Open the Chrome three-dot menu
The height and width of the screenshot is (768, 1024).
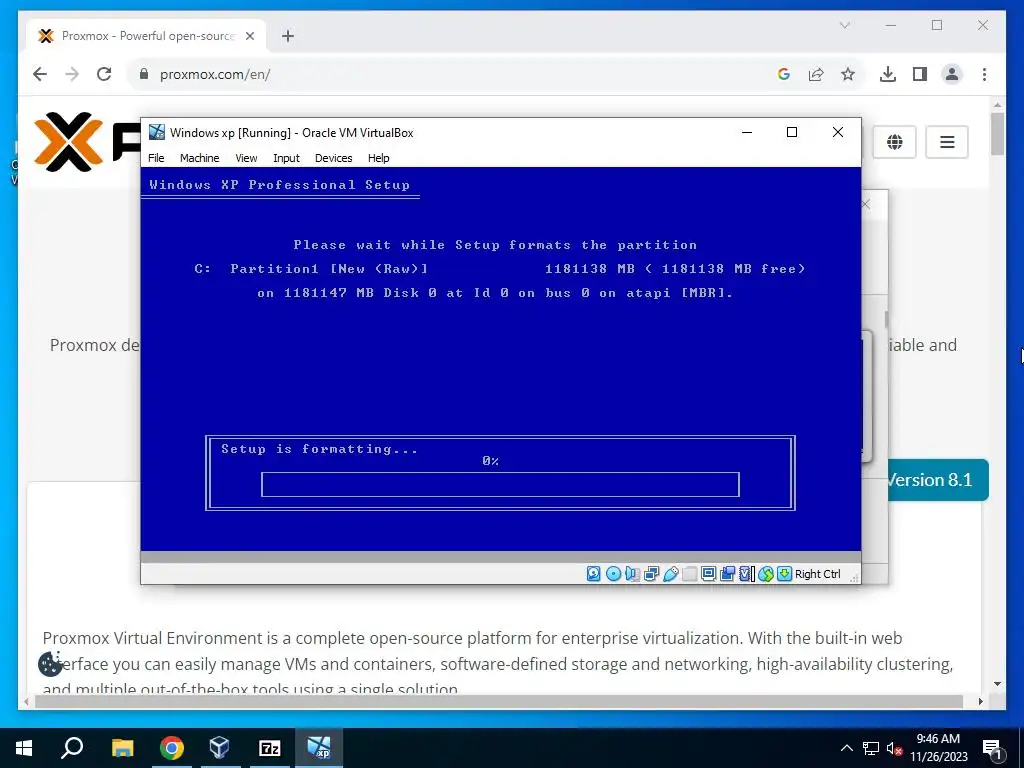(x=984, y=74)
